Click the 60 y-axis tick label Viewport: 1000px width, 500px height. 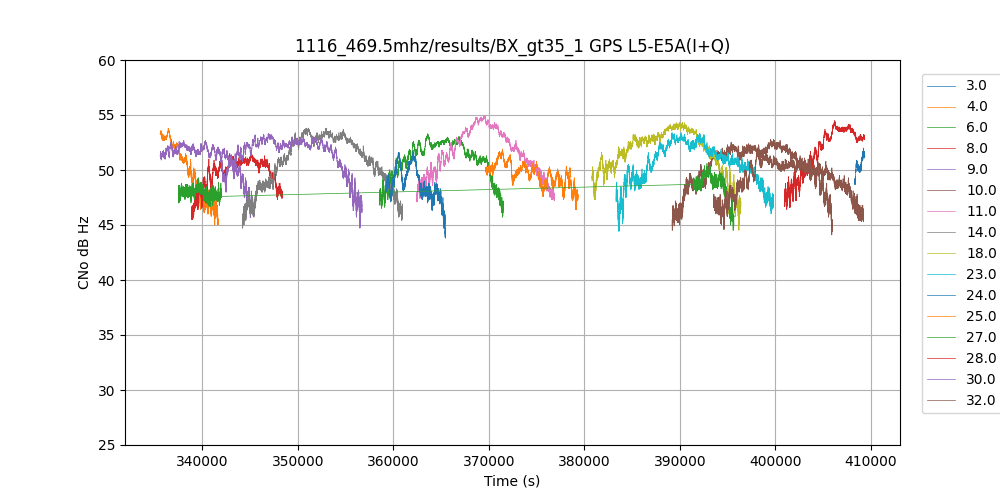click(107, 61)
